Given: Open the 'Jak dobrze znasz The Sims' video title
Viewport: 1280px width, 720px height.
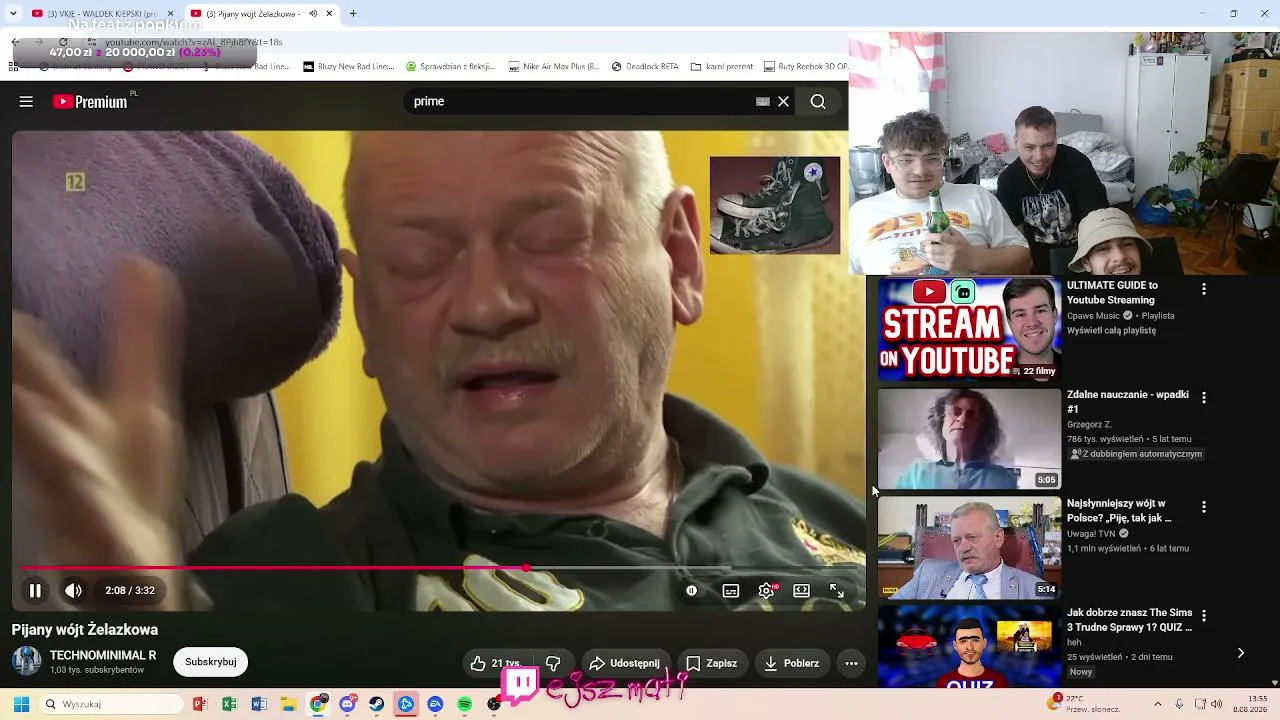Looking at the screenshot, I should pyautogui.click(x=1129, y=620).
